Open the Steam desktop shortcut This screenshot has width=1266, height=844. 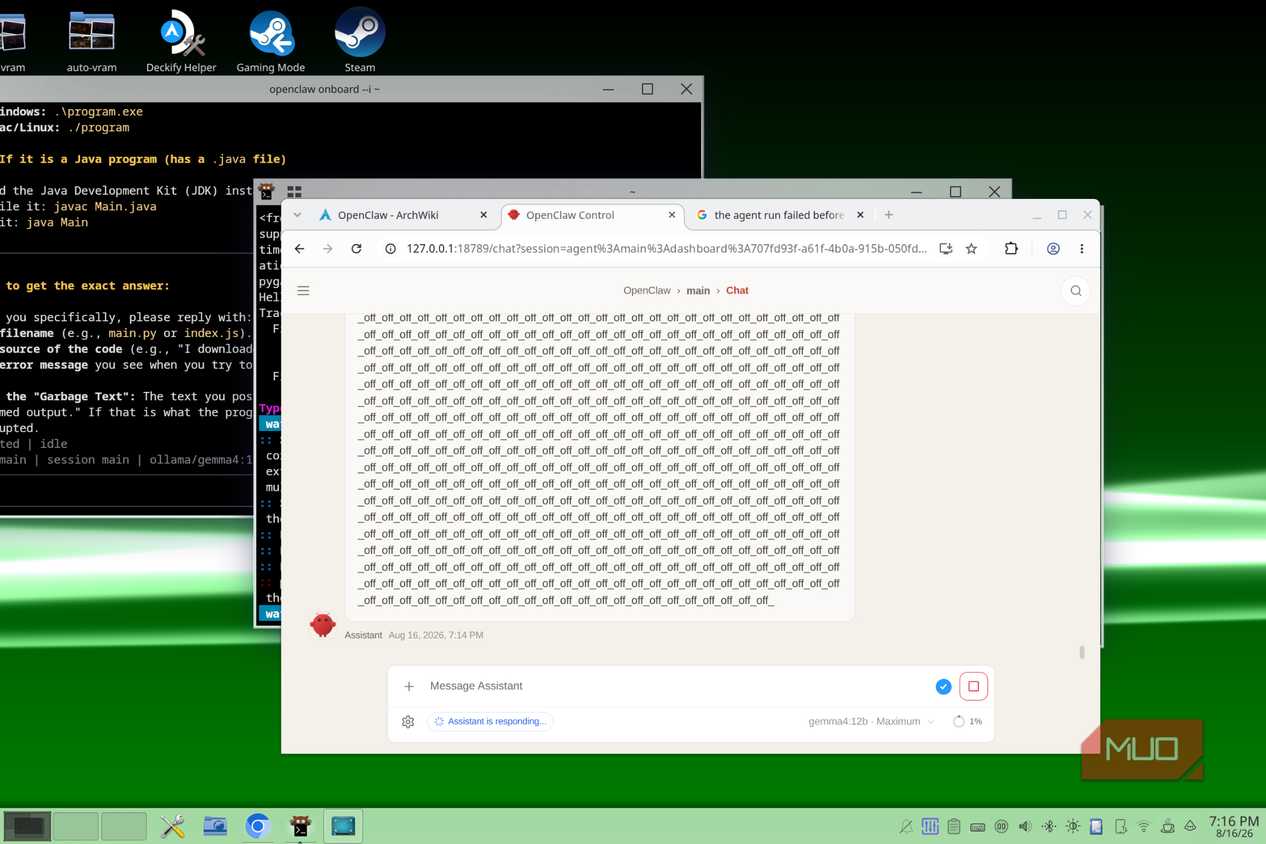359,40
